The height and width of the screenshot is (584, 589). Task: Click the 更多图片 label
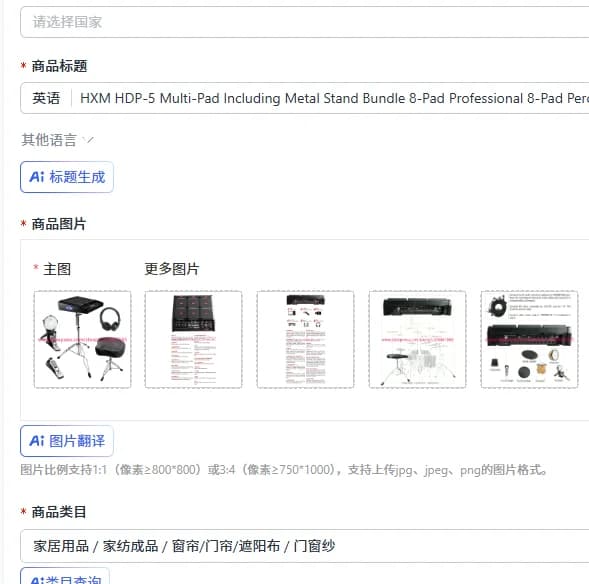point(172,269)
